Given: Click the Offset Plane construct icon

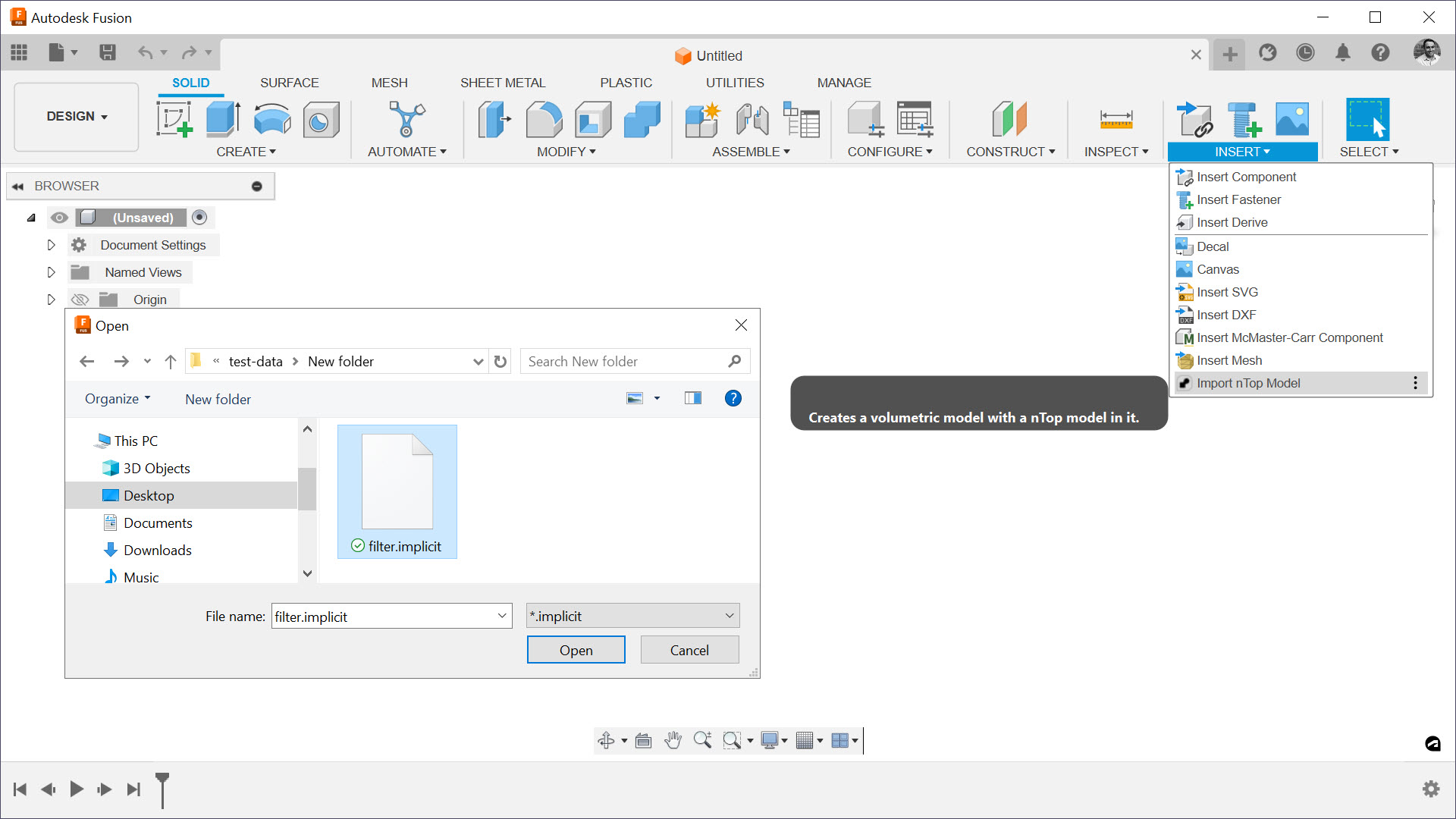Looking at the screenshot, I should (1009, 120).
